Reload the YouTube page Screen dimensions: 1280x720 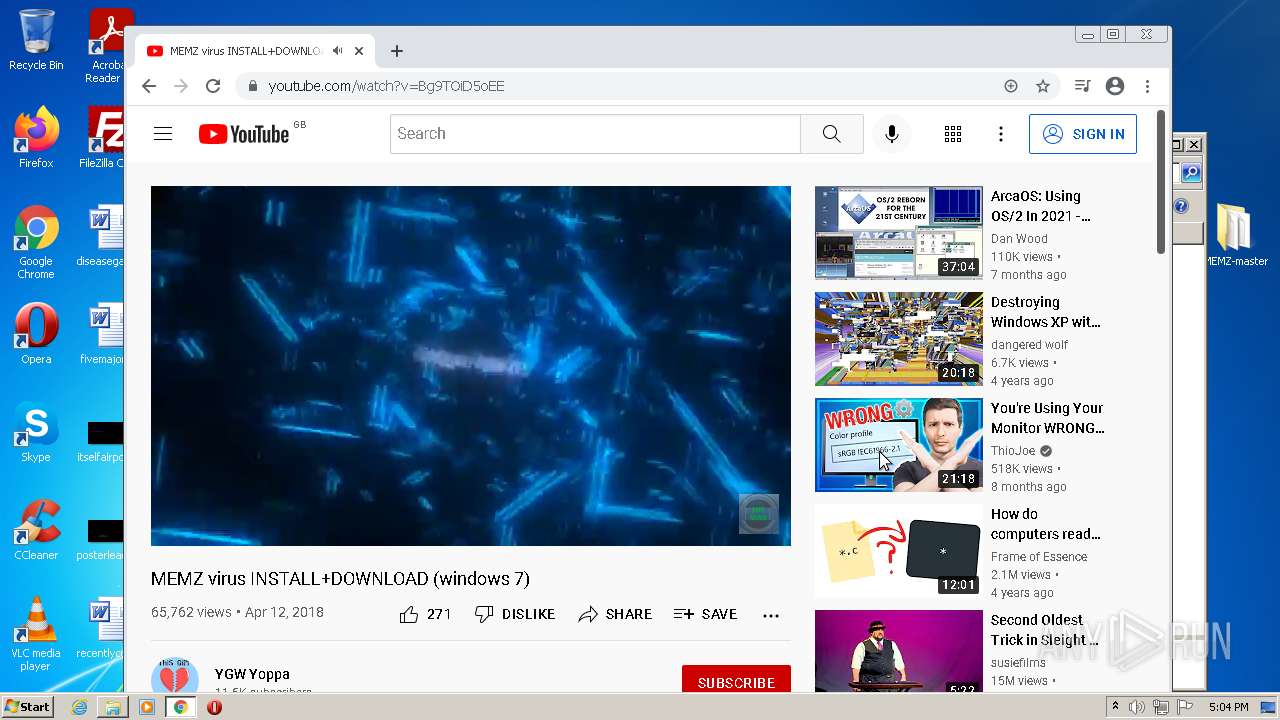point(213,86)
